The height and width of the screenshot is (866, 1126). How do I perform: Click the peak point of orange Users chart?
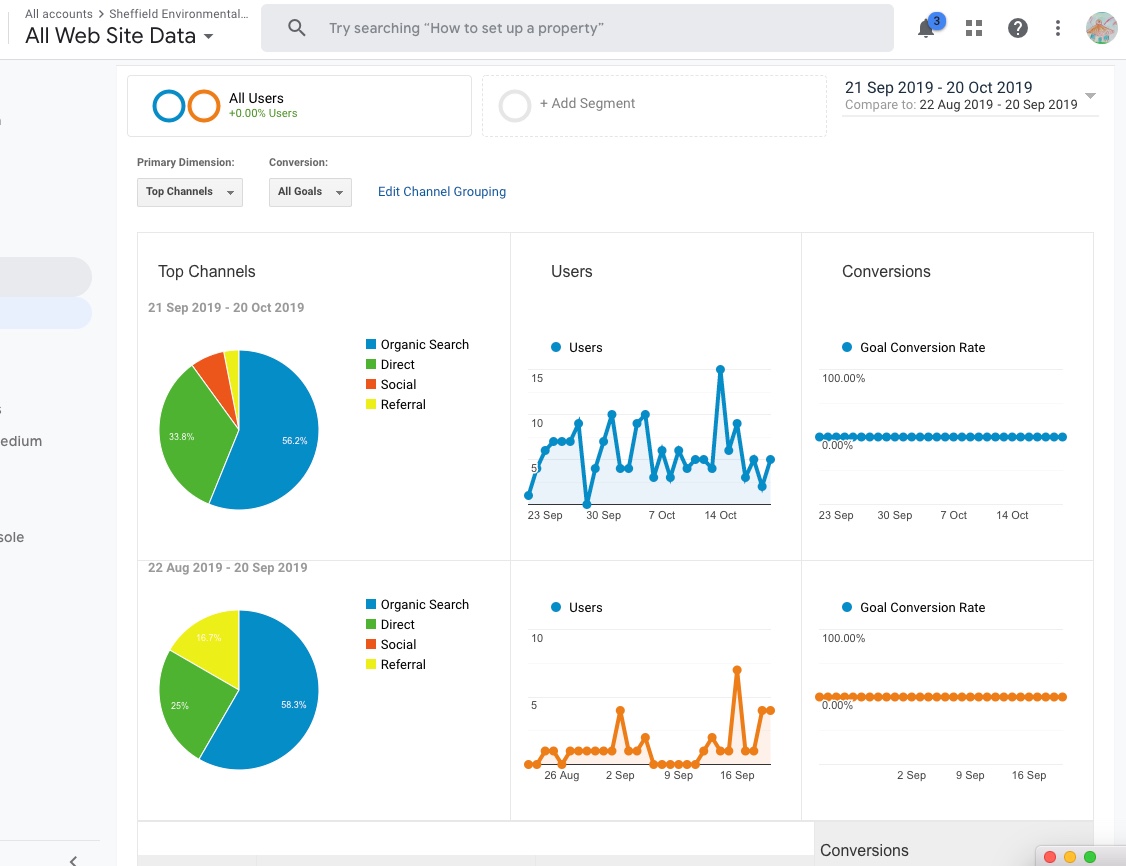point(737,670)
